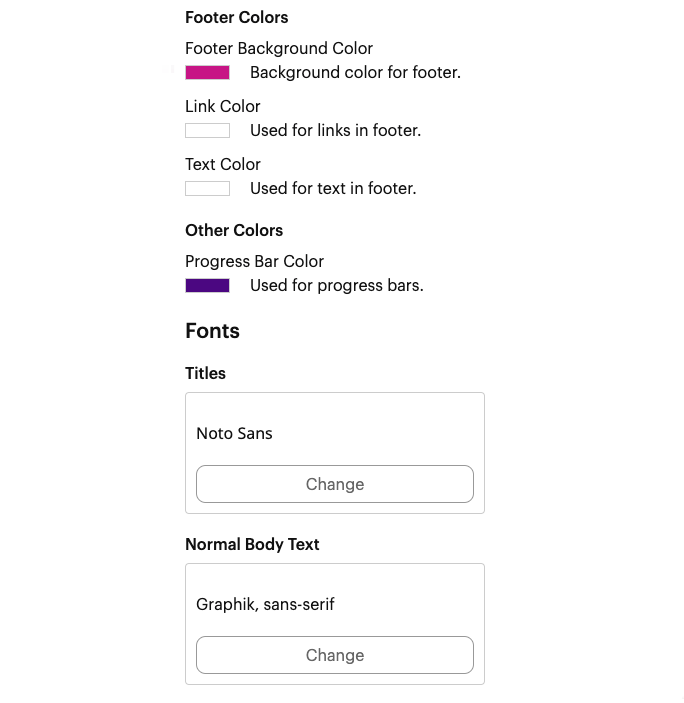
Task: Click the Noto Sans font name
Action: pyautogui.click(x=234, y=433)
